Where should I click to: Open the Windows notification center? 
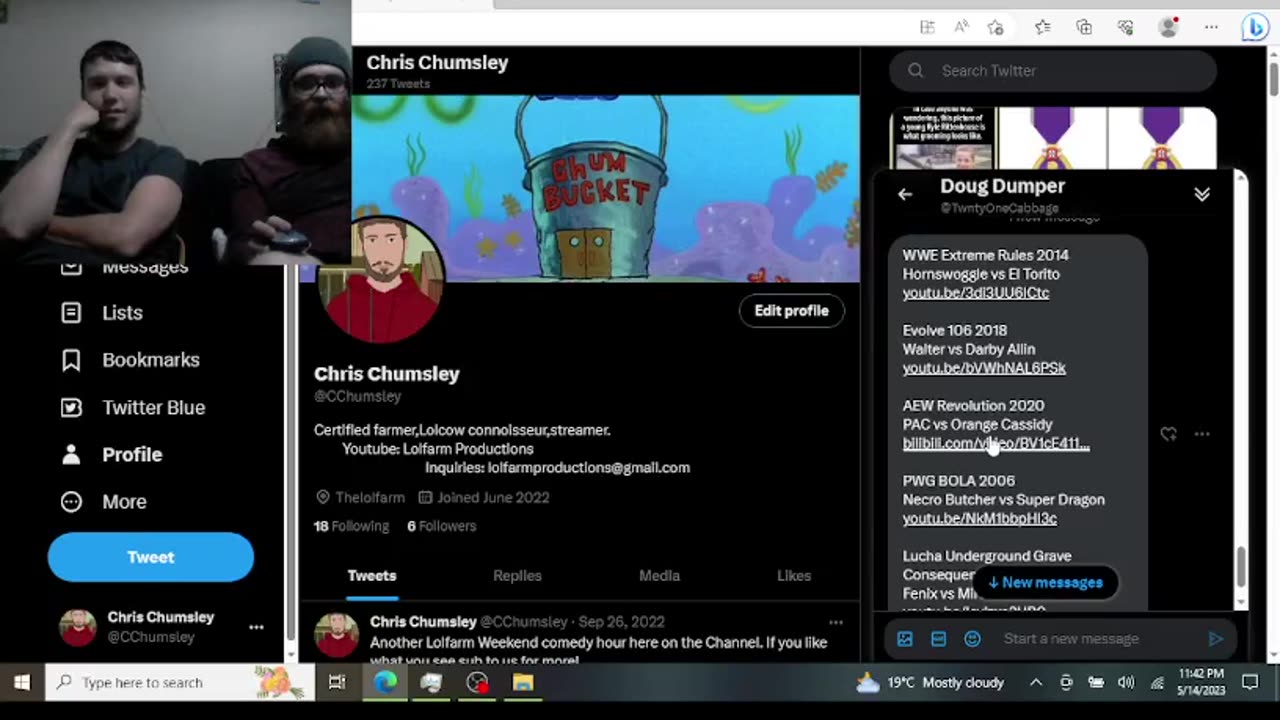(1250, 683)
